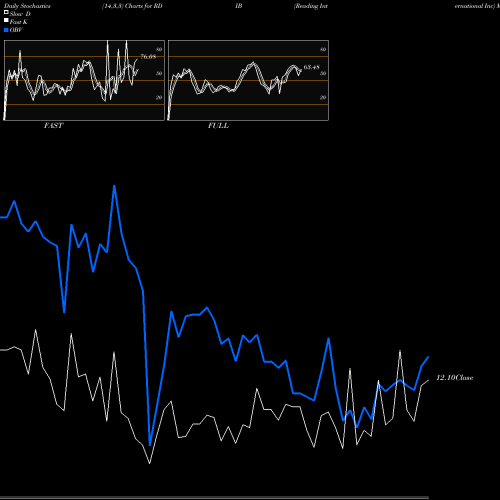Click the 12.10Close price label

[455, 378]
